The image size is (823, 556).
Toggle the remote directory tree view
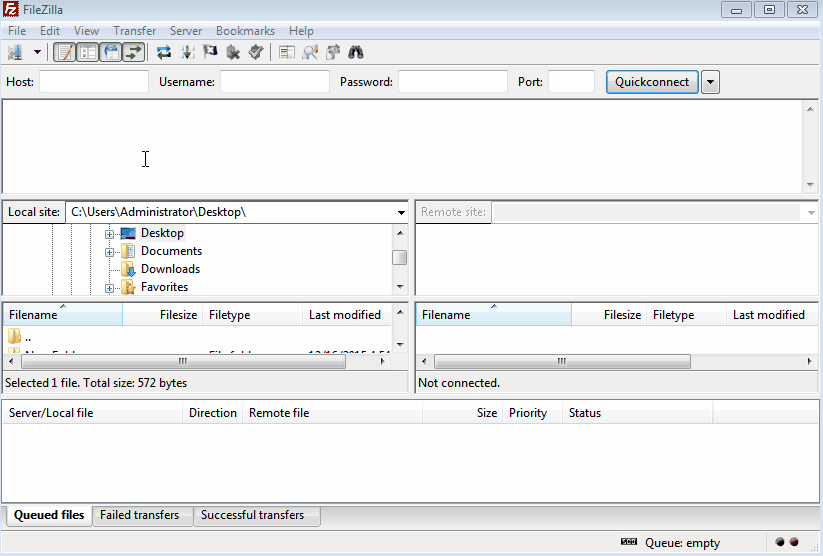[x=111, y=52]
